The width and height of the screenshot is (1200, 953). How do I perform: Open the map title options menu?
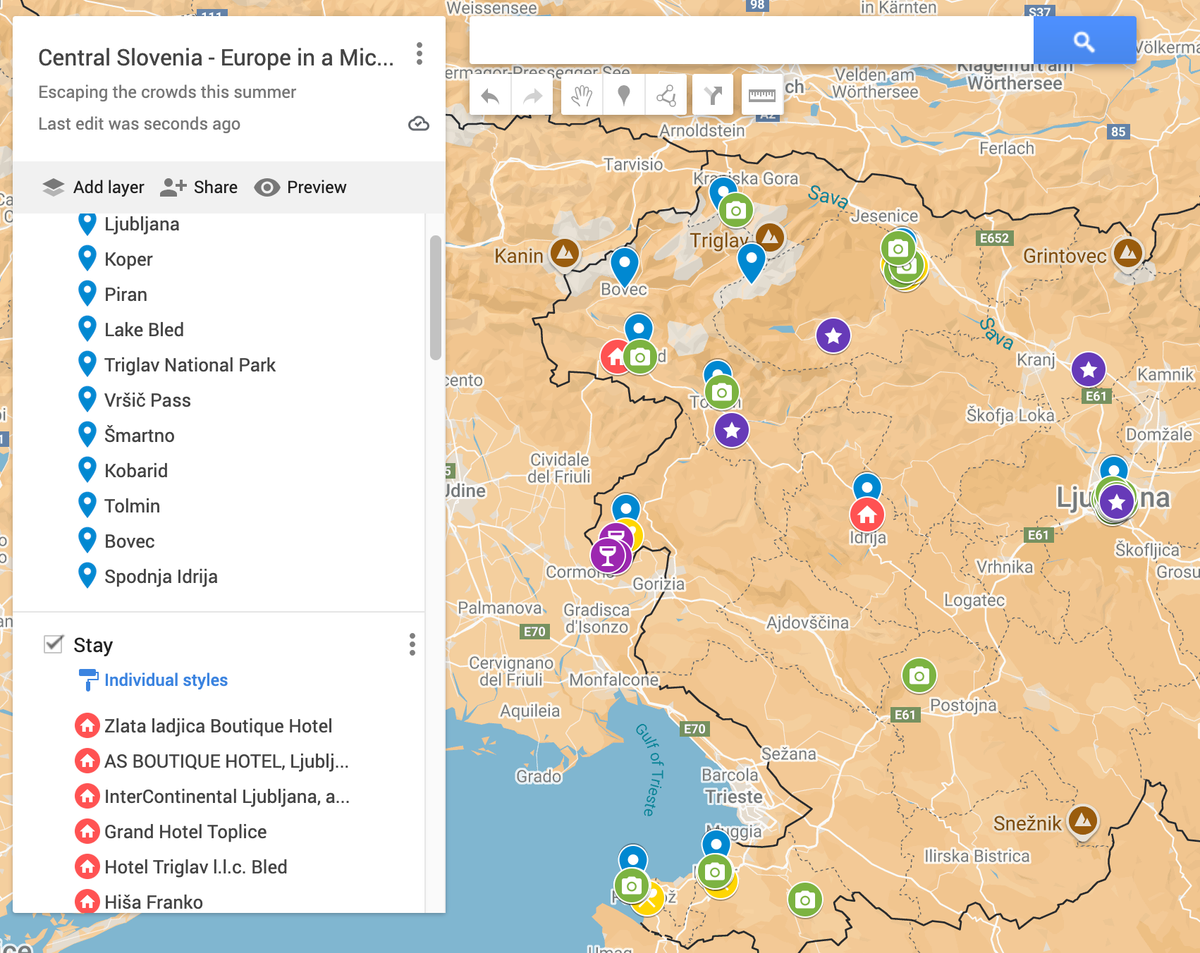pyautogui.click(x=419, y=53)
